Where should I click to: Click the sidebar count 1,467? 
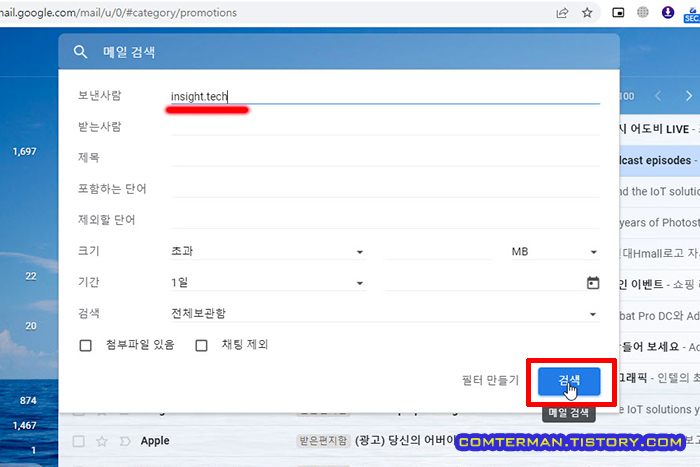(25, 425)
